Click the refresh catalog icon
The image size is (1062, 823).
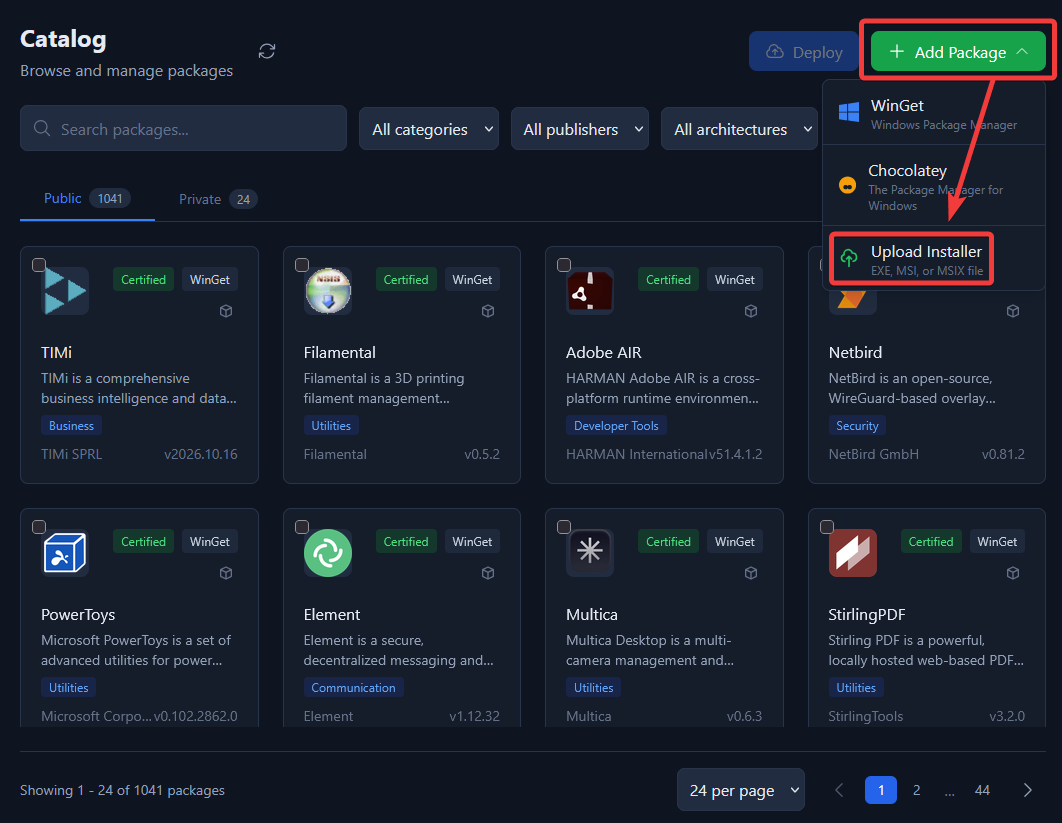point(267,51)
